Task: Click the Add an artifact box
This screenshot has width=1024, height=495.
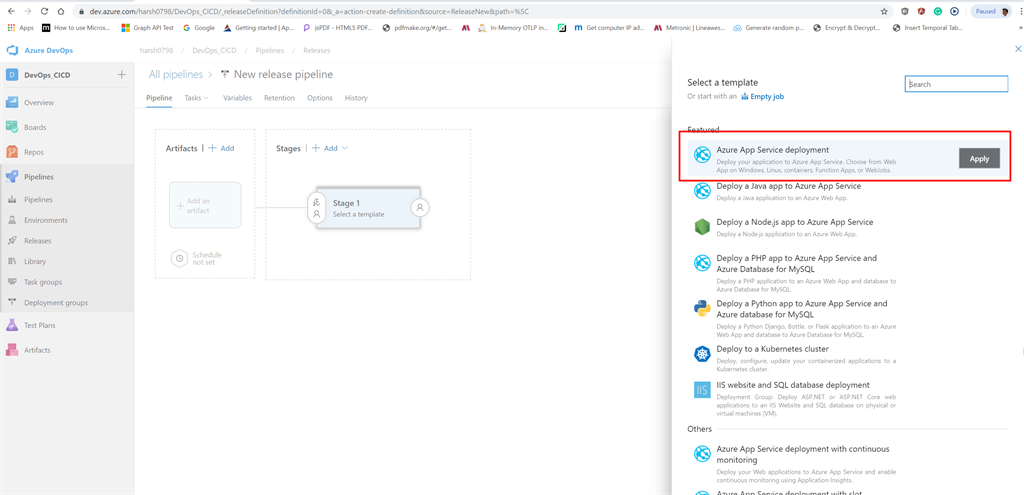Action: (205, 205)
